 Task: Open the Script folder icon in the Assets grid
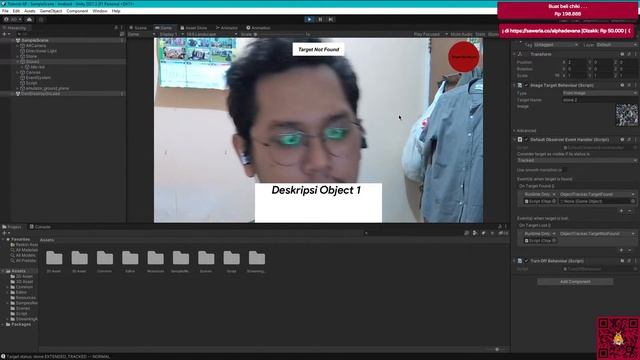click(231, 258)
